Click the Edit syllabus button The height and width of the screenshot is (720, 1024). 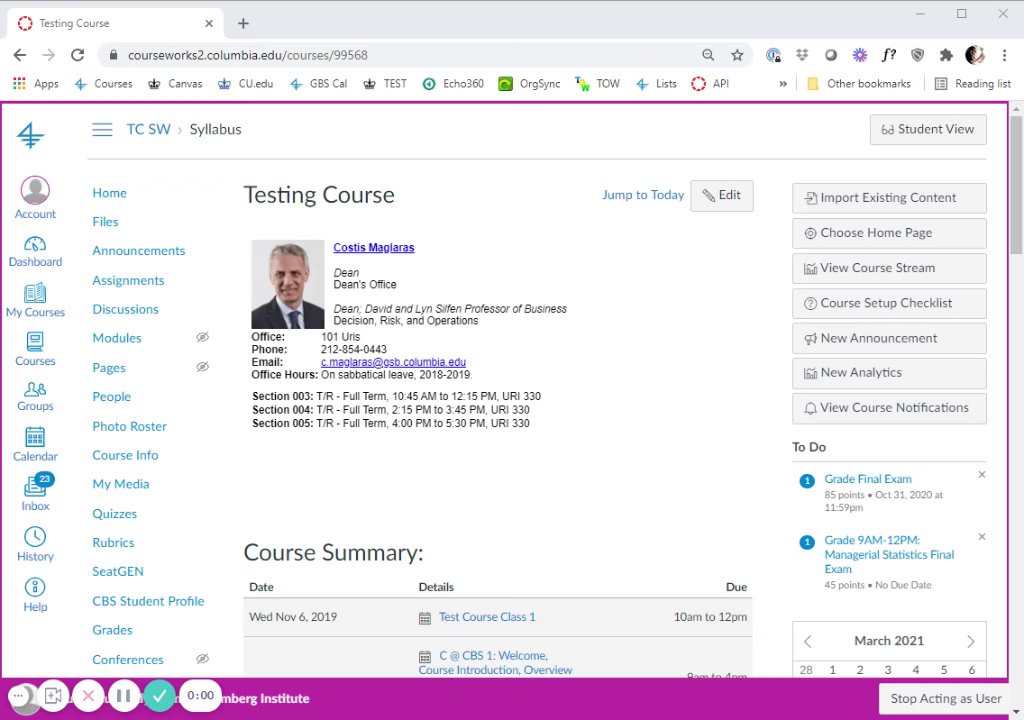(x=722, y=195)
